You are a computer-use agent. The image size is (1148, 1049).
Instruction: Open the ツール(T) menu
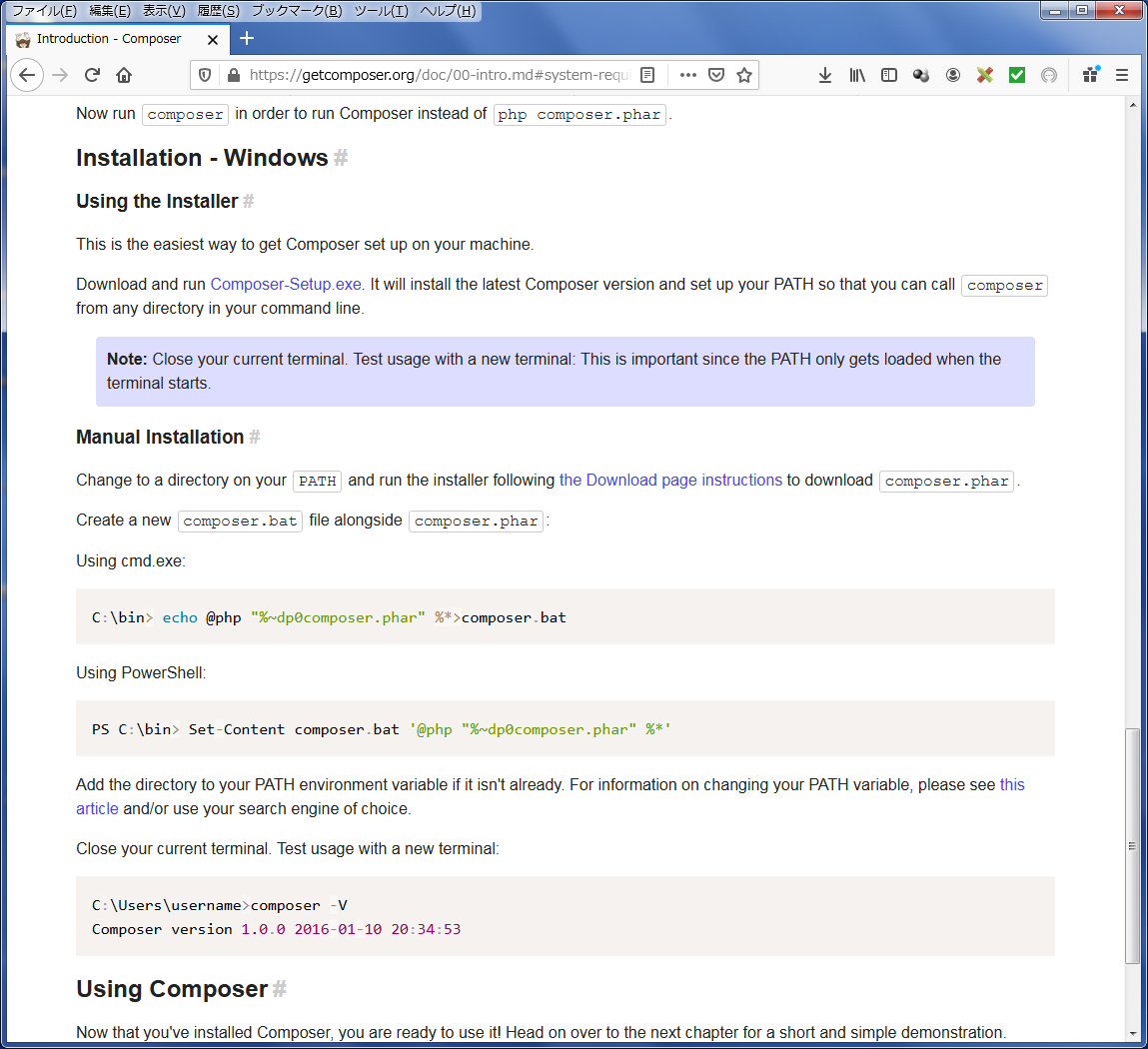click(x=381, y=11)
